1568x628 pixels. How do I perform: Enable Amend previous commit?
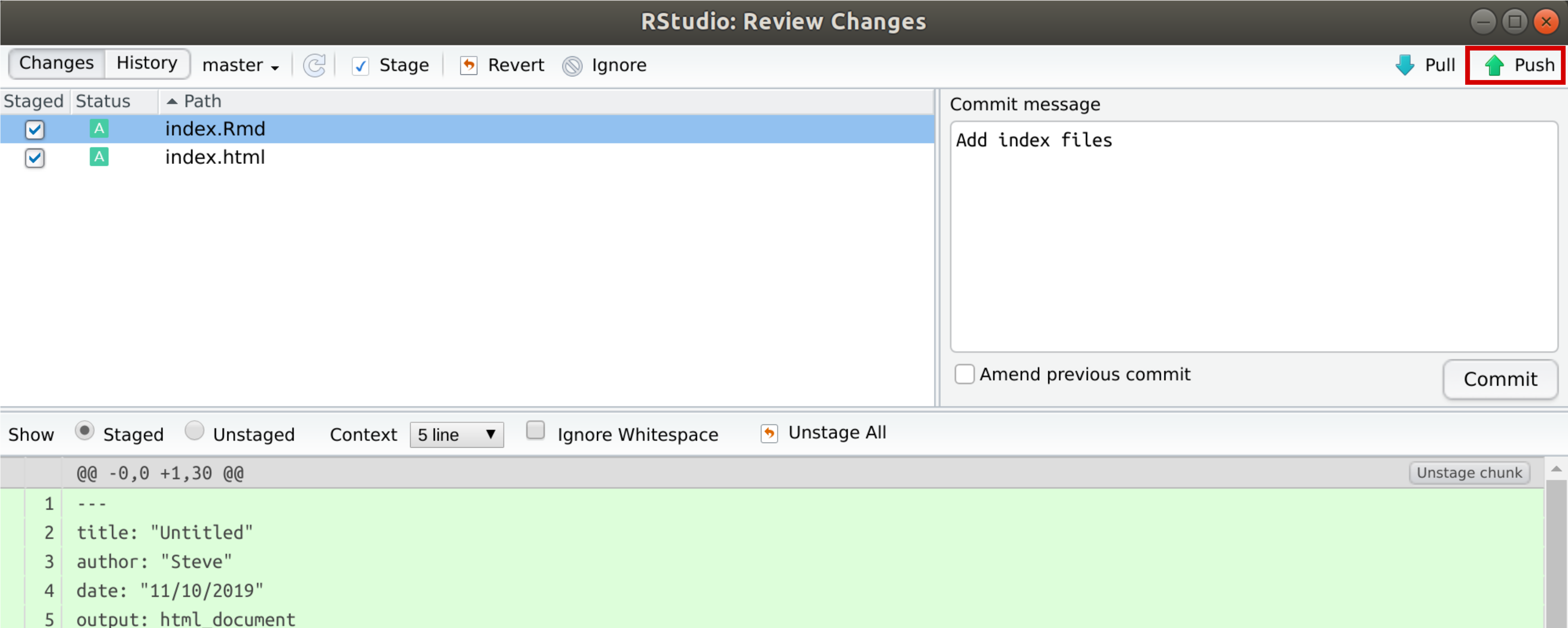pyautogui.click(x=964, y=374)
